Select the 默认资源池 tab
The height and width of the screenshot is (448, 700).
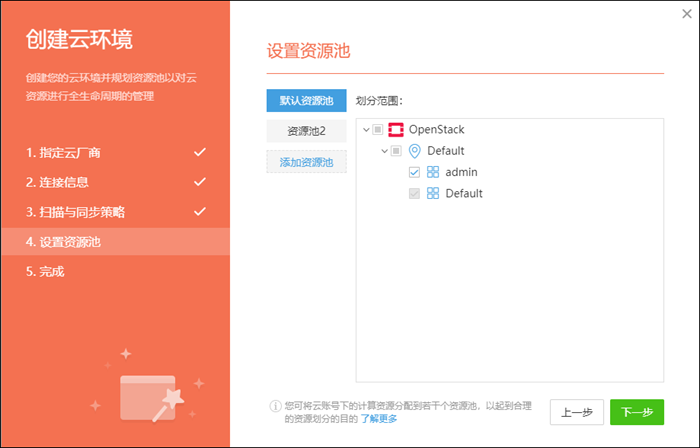click(306, 101)
